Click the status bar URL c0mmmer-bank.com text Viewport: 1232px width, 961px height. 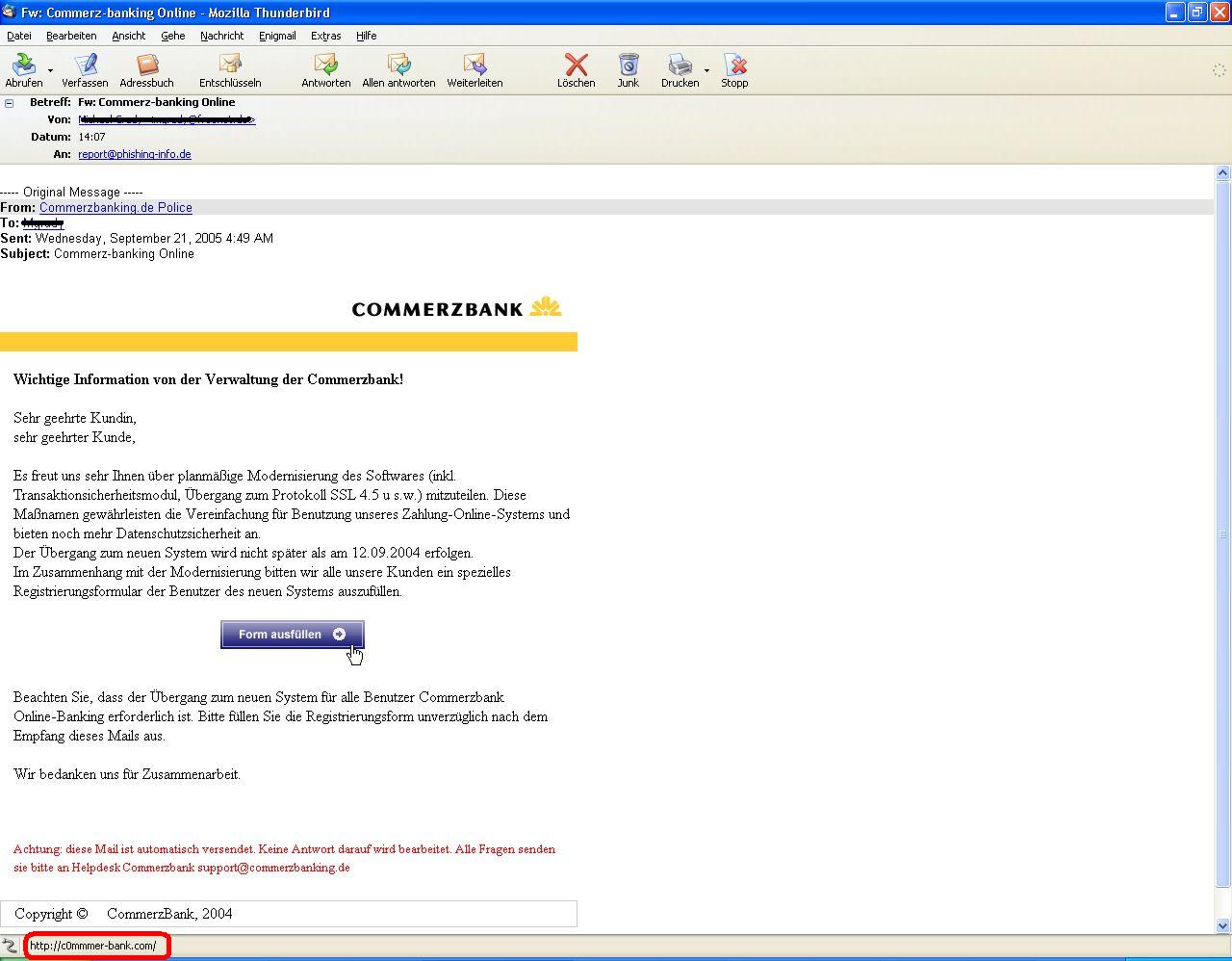(92, 946)
